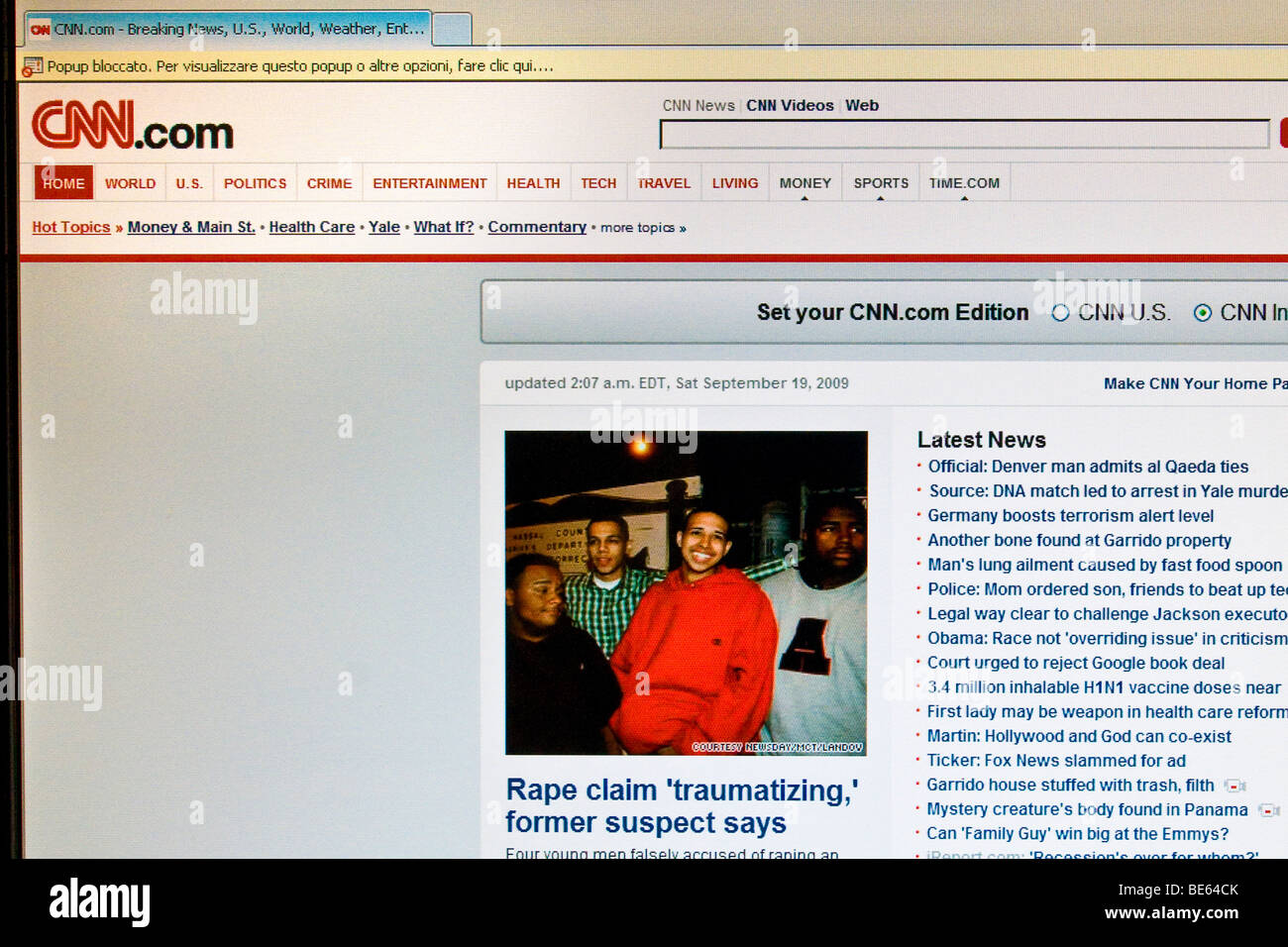Switch search scope to CNN News
The height and width of the screenshot is (947, 1288).
coord(698,106)
